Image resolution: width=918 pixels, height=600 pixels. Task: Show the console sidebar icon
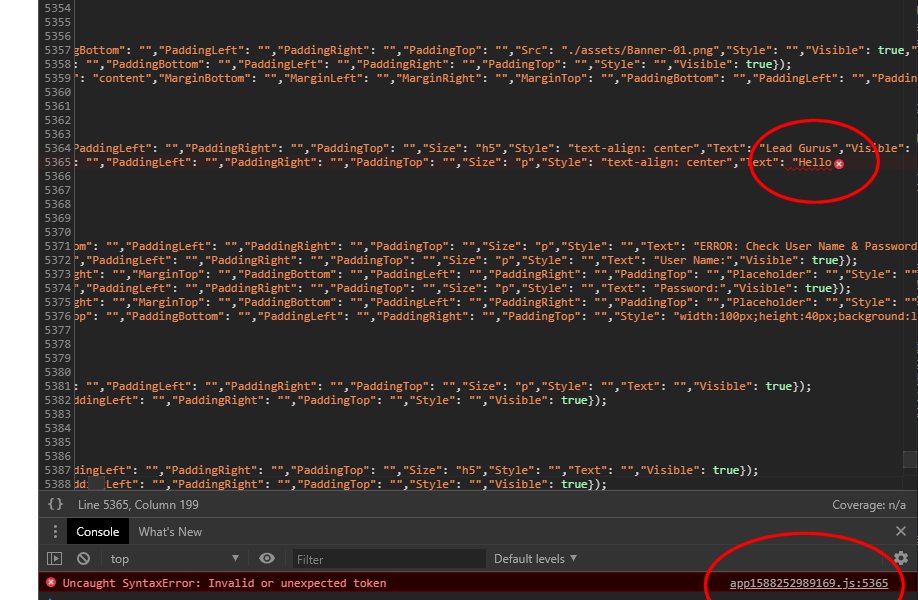[55, 558]
